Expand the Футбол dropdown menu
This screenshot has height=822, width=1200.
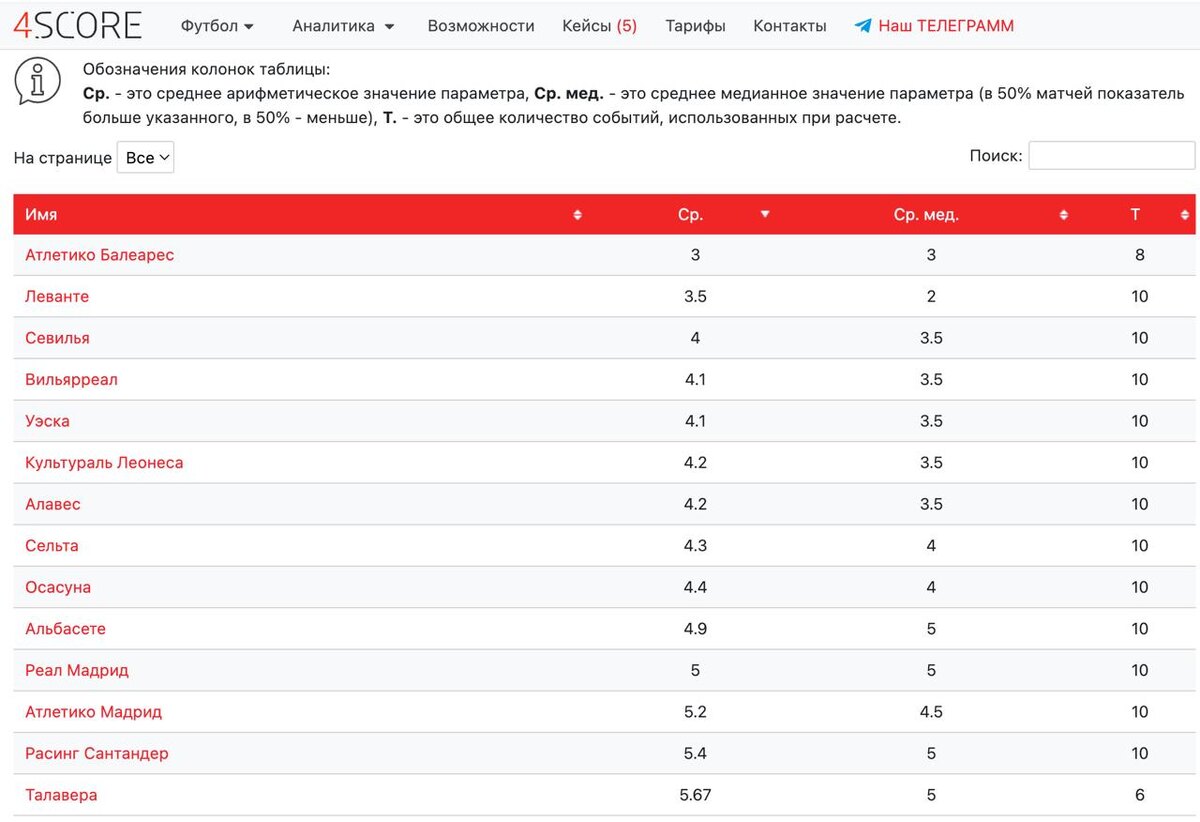(217, 26)
